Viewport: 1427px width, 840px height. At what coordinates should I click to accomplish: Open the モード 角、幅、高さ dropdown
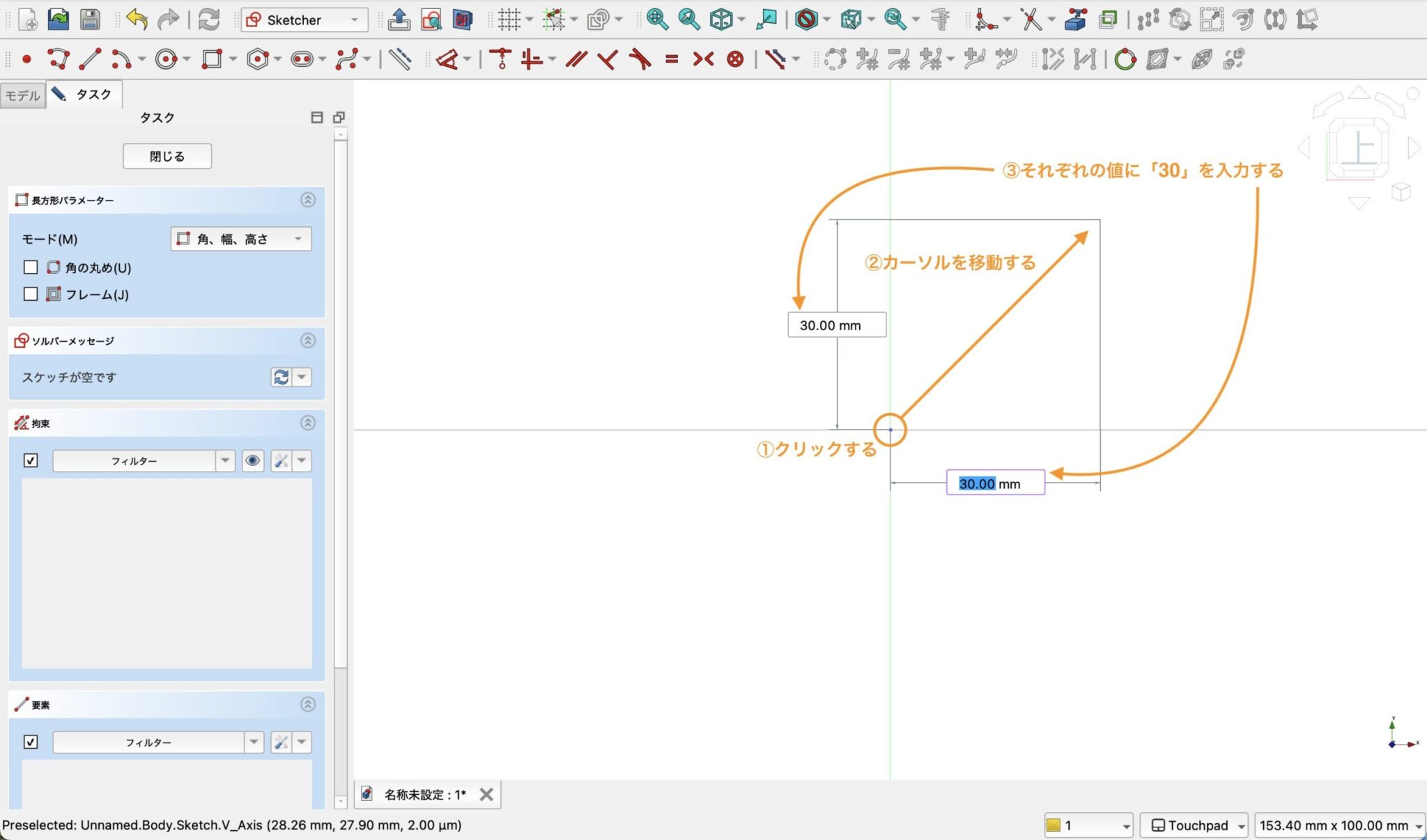point(241,239)
